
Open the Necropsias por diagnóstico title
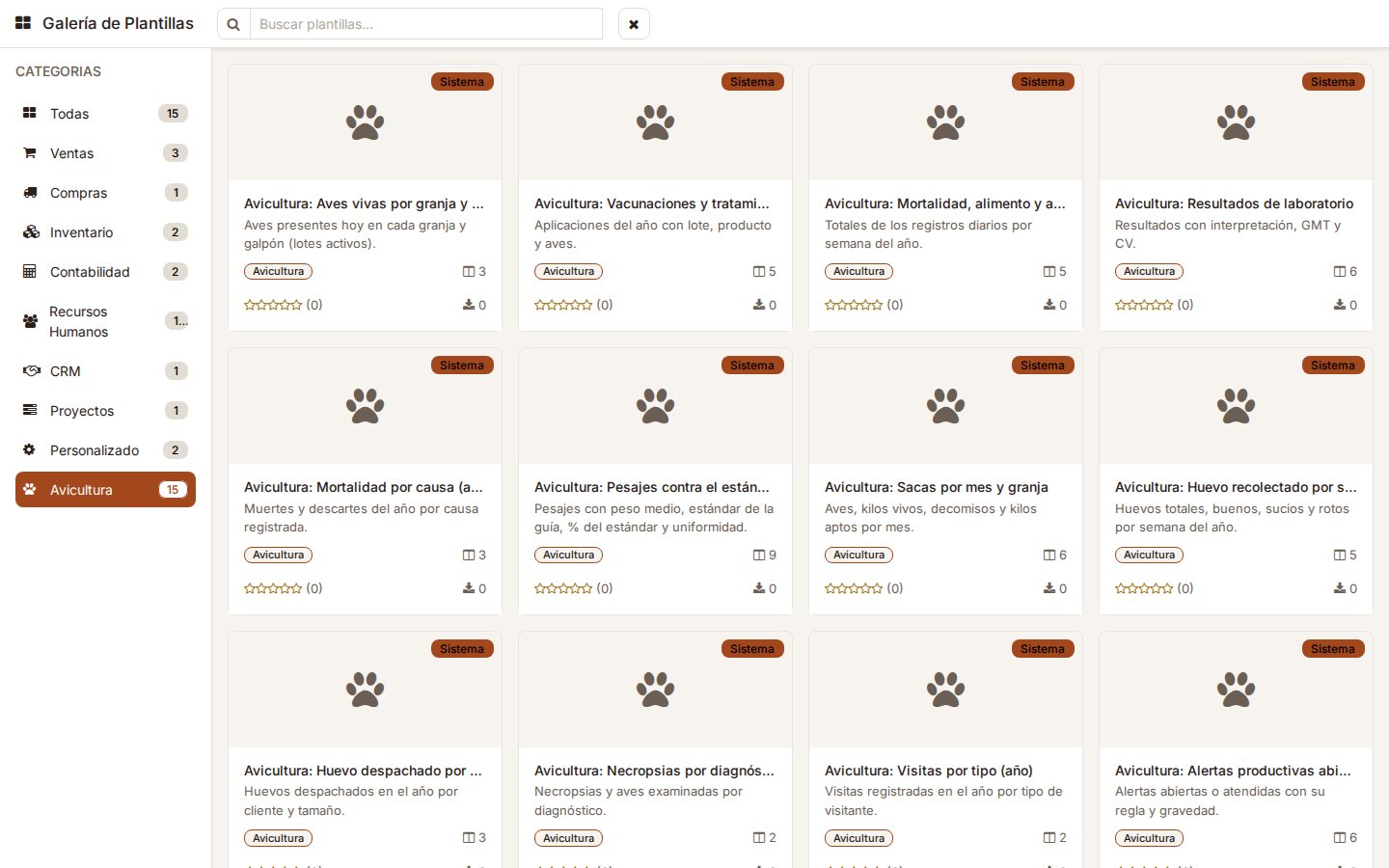tap(654, 771)
